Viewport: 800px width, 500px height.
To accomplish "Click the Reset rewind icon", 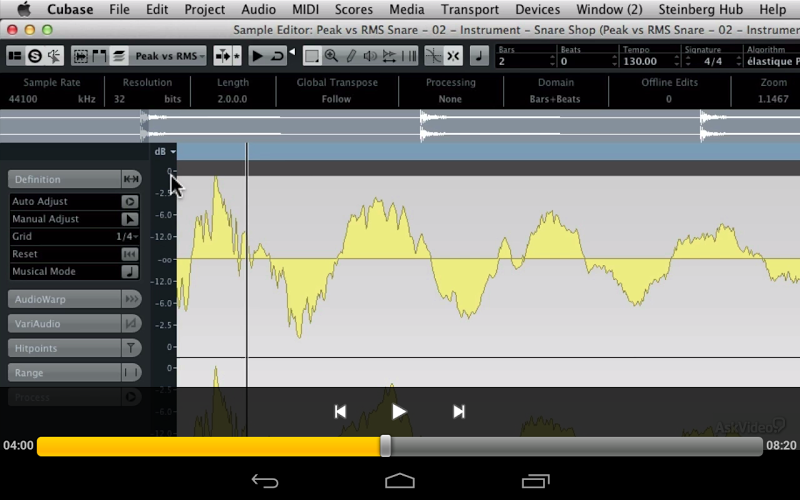I will point(130,254).
